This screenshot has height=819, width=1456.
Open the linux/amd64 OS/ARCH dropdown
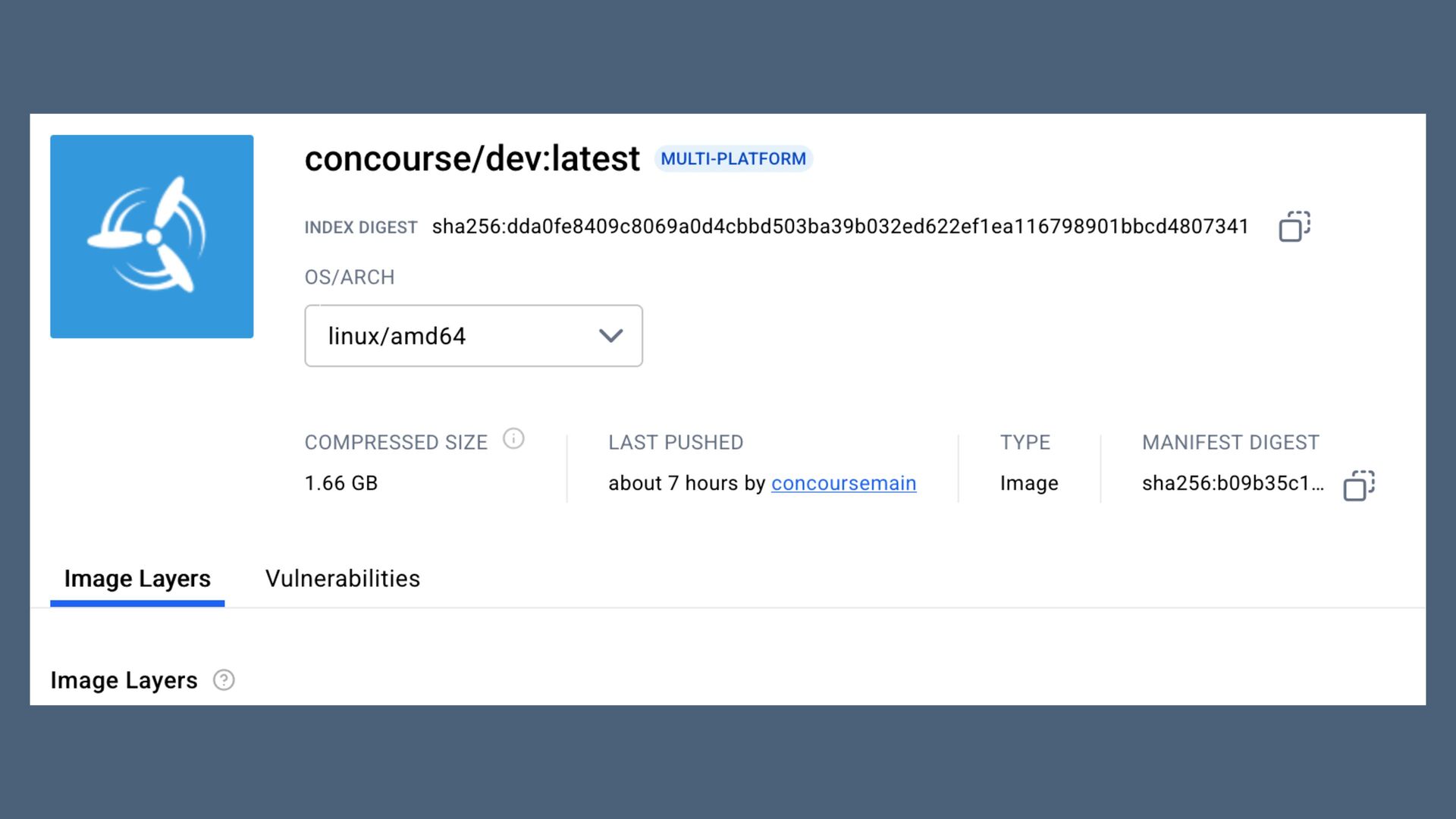tap(473, 336)
